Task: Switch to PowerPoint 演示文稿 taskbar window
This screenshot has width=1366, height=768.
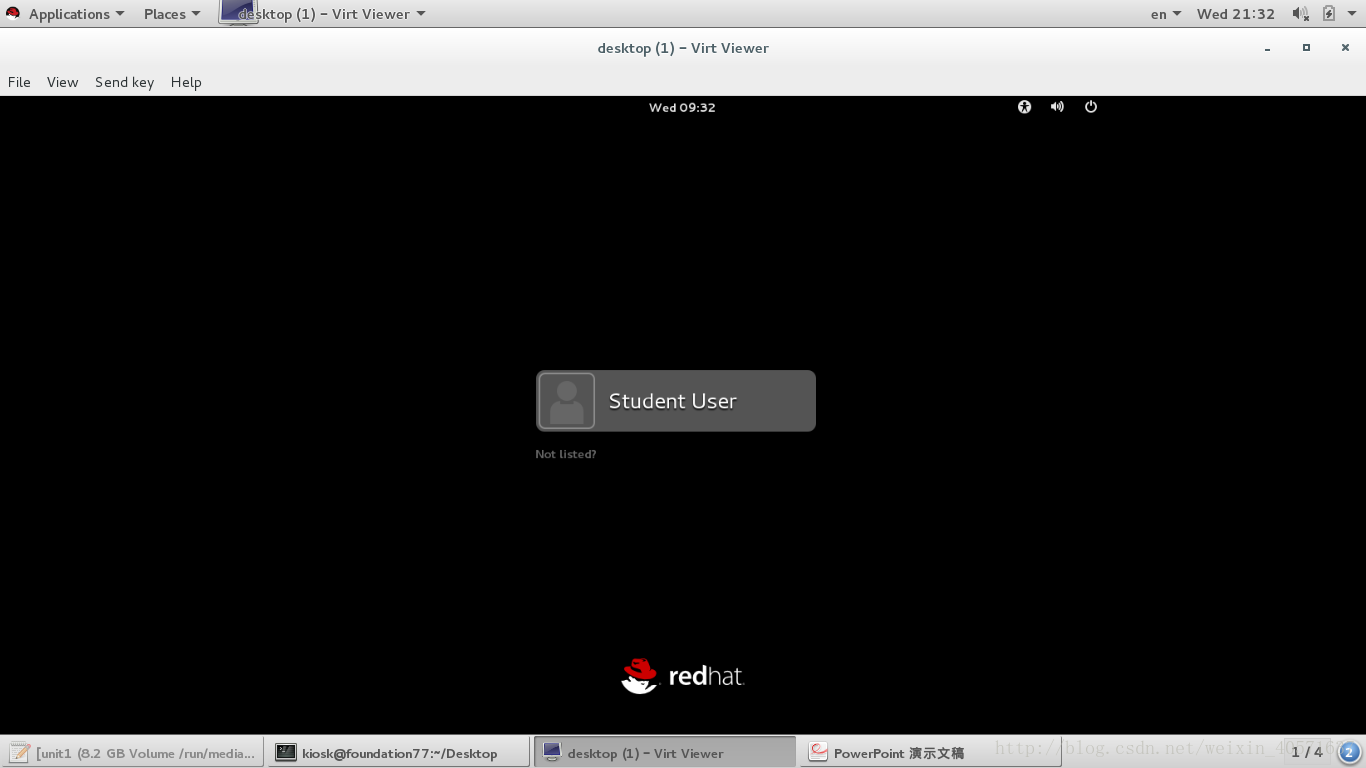Action: pyautogui.click(x=931, y=753)
